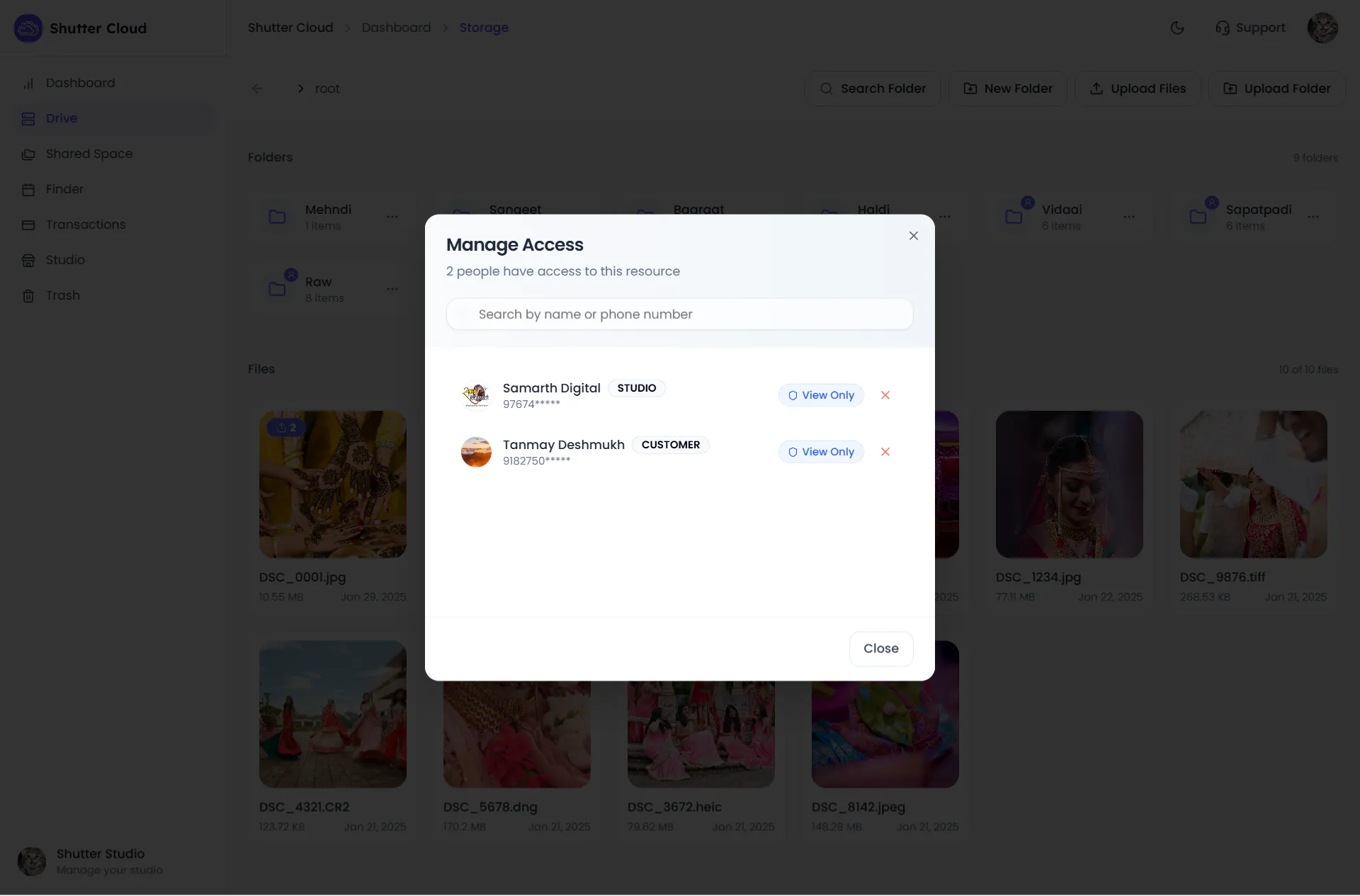
Task: Click the Shutter Cloud breadcrumb link
Action: pos(290,28)
